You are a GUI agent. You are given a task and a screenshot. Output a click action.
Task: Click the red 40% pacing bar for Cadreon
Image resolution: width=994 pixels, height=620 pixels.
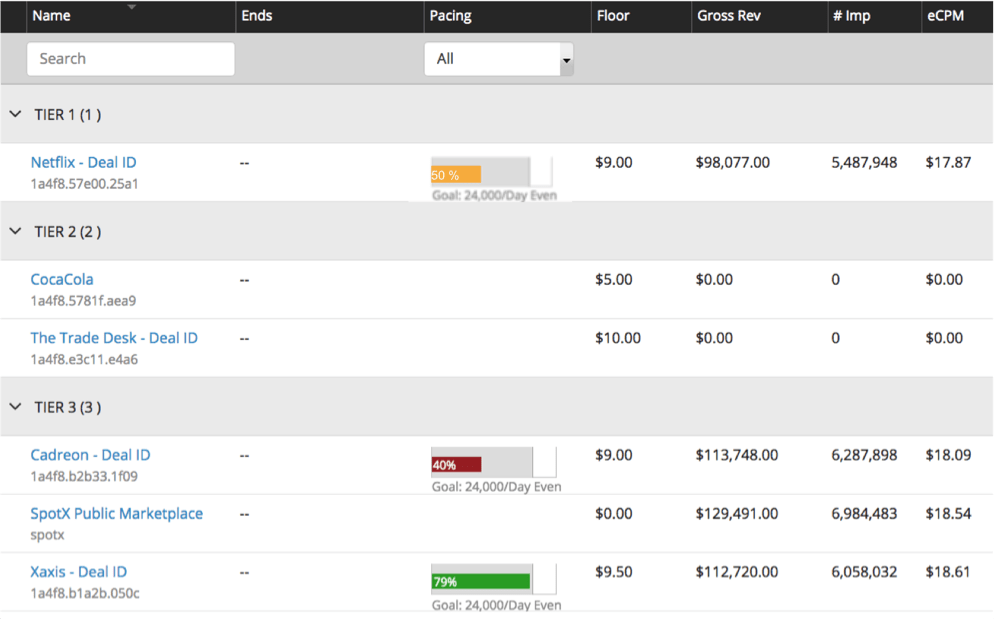[456, 465]
